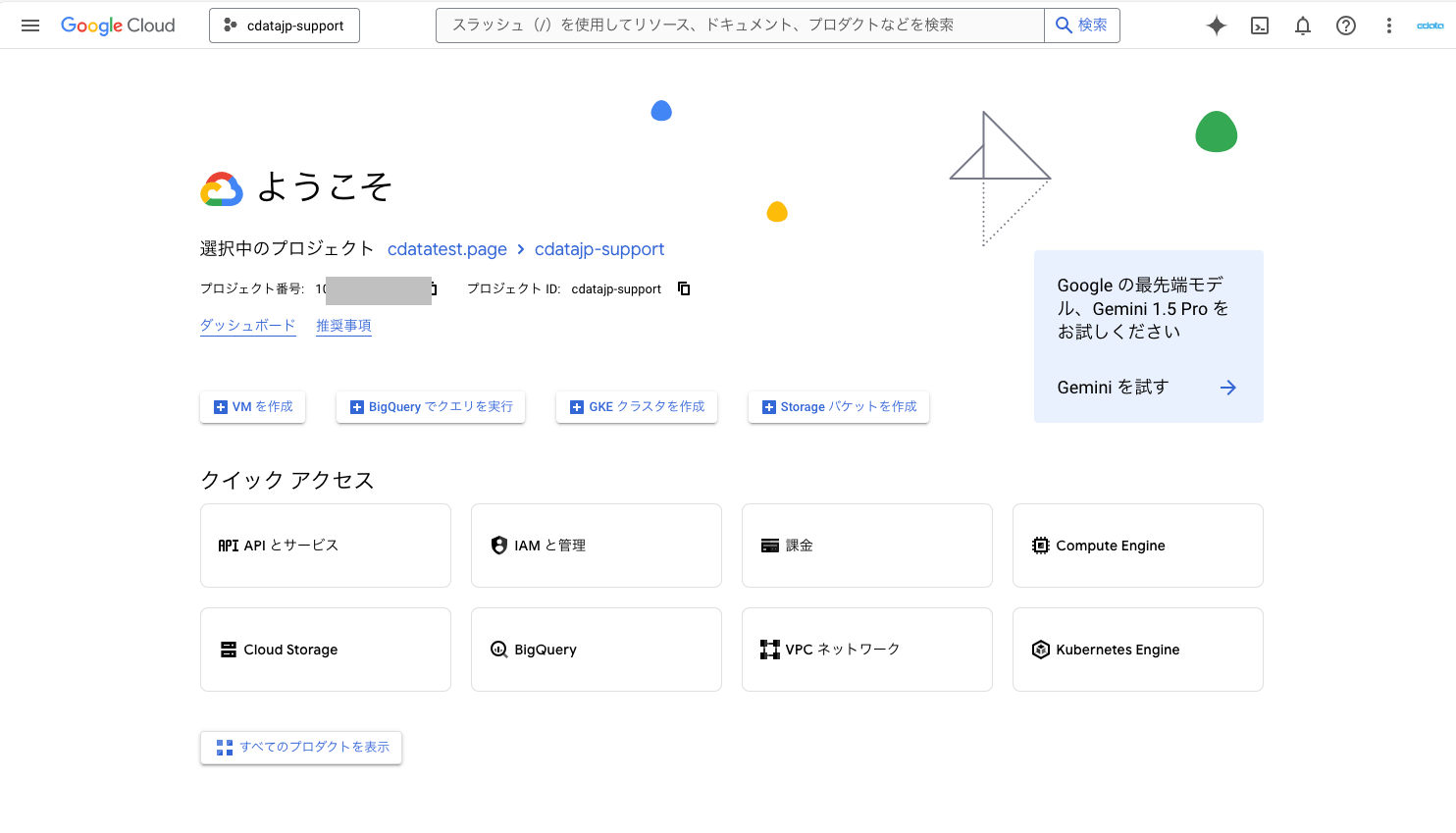1456x833 pixels.
Task: Click the VM を作成 button
Action: click(x=253, y=407)
